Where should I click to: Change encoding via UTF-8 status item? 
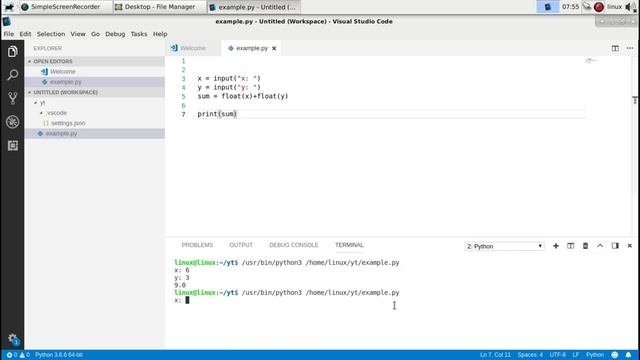pyautogui.click(x=558, y=355)
